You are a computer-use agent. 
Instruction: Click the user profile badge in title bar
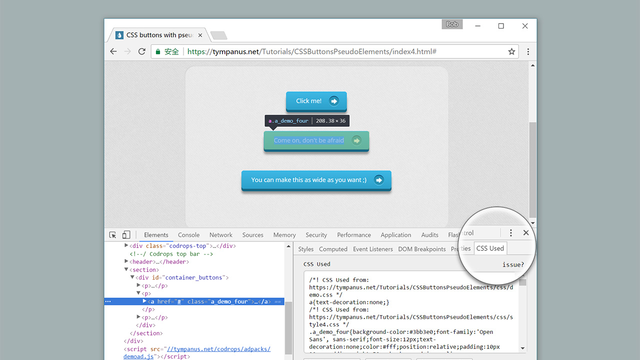(452, 24)
